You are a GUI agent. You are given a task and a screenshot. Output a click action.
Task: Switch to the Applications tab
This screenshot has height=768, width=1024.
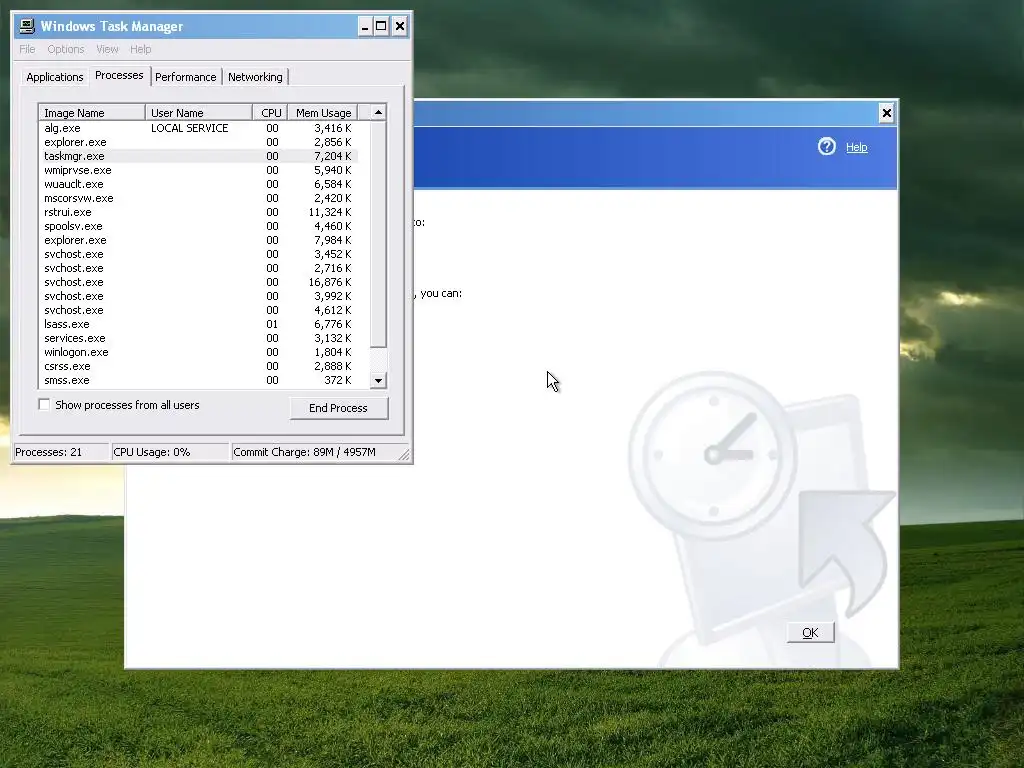pyautogui.click(x=55, y=77)
